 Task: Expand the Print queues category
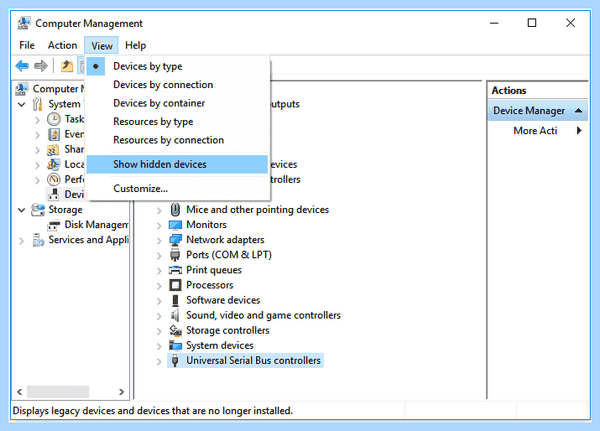[159, 271]
